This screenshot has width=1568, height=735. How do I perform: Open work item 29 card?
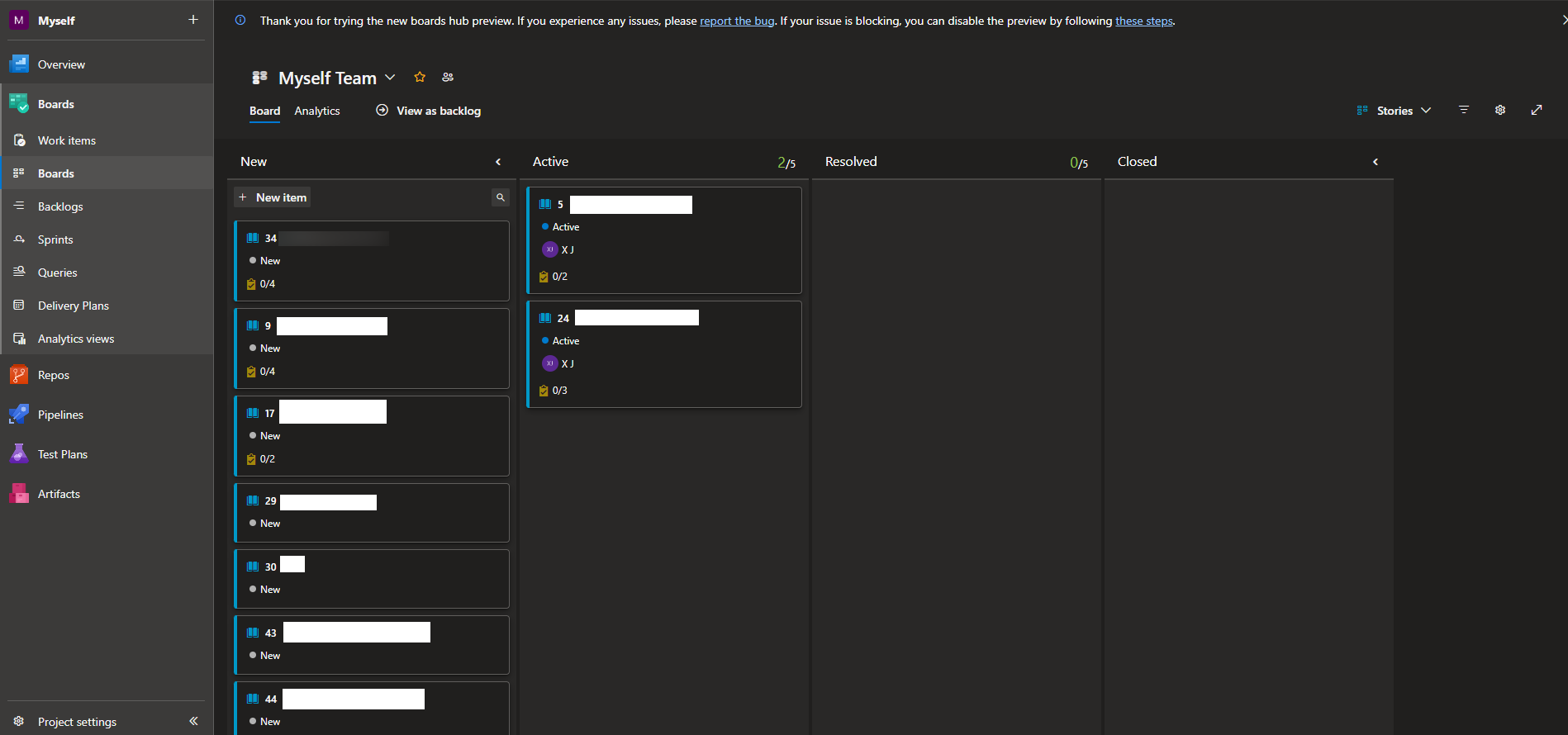pos(372,513)
